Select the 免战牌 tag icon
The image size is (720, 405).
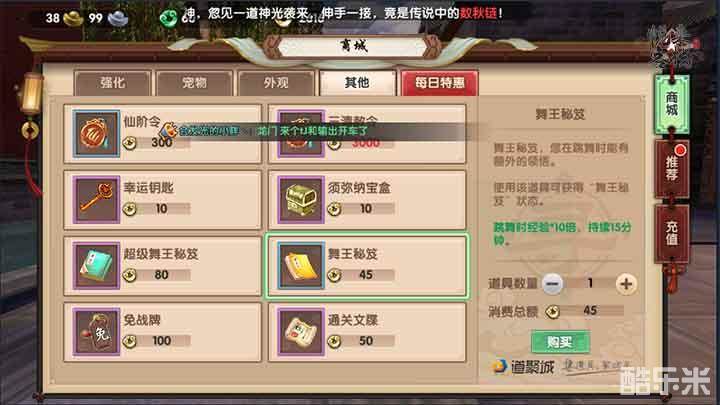(x=96, y=332)
